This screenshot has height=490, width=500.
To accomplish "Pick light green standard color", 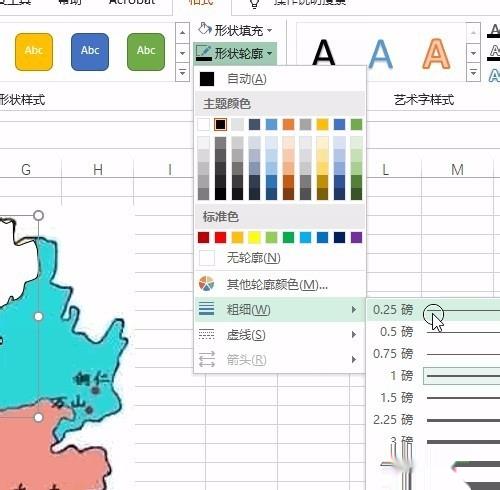I will [271, 238].
